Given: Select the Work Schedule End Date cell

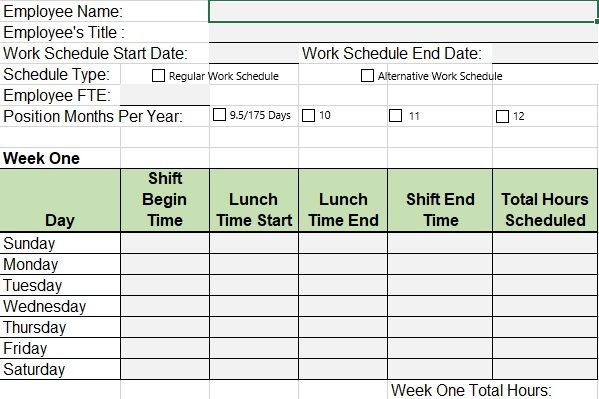Looking at the screenshot, I should pos(545,53).
